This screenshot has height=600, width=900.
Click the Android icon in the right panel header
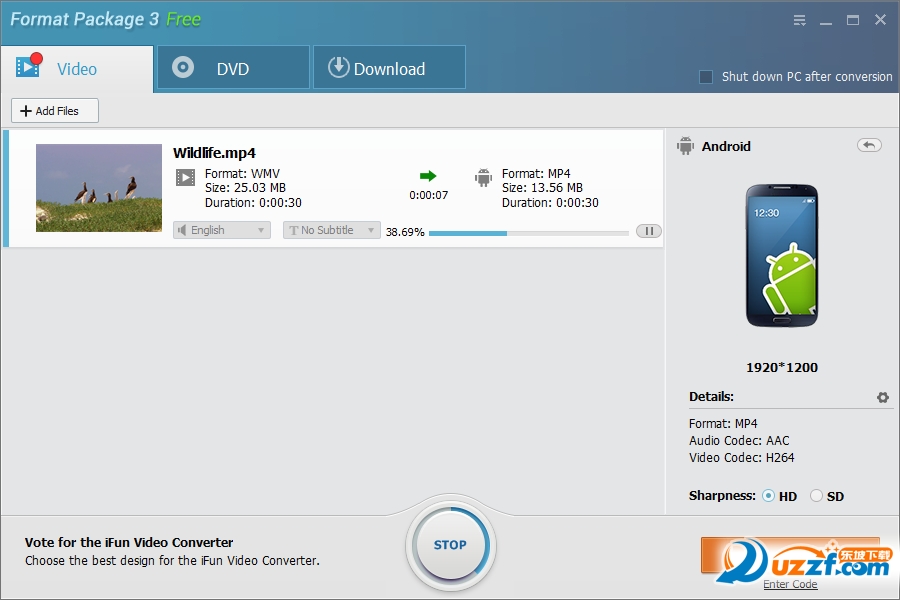point(685,146)
